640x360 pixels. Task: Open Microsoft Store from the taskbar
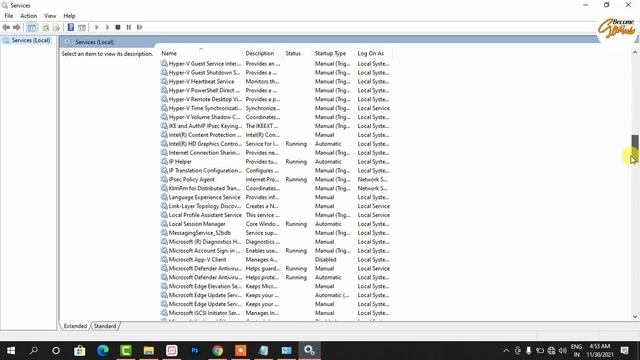pos(80,351)
